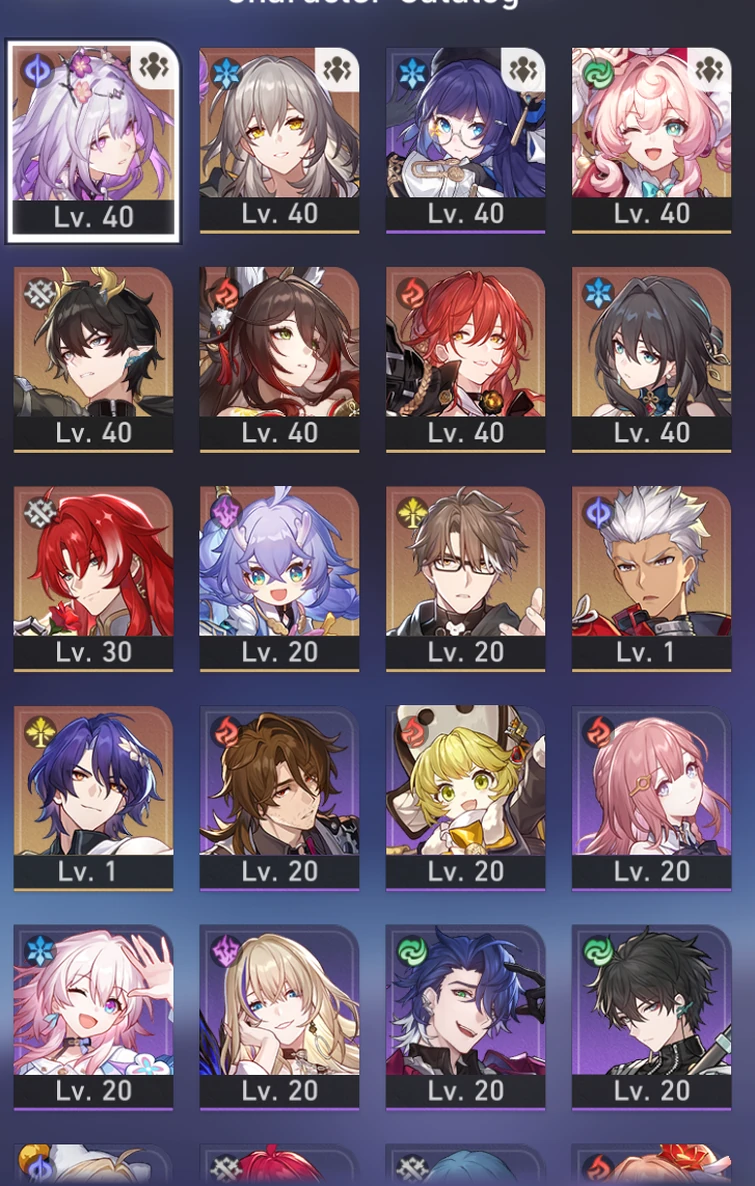The height and width of the screenshot is (1186, 755).
Task: Click team badge icon on pink-haired winking girl card
Action: tap(710, 70)
